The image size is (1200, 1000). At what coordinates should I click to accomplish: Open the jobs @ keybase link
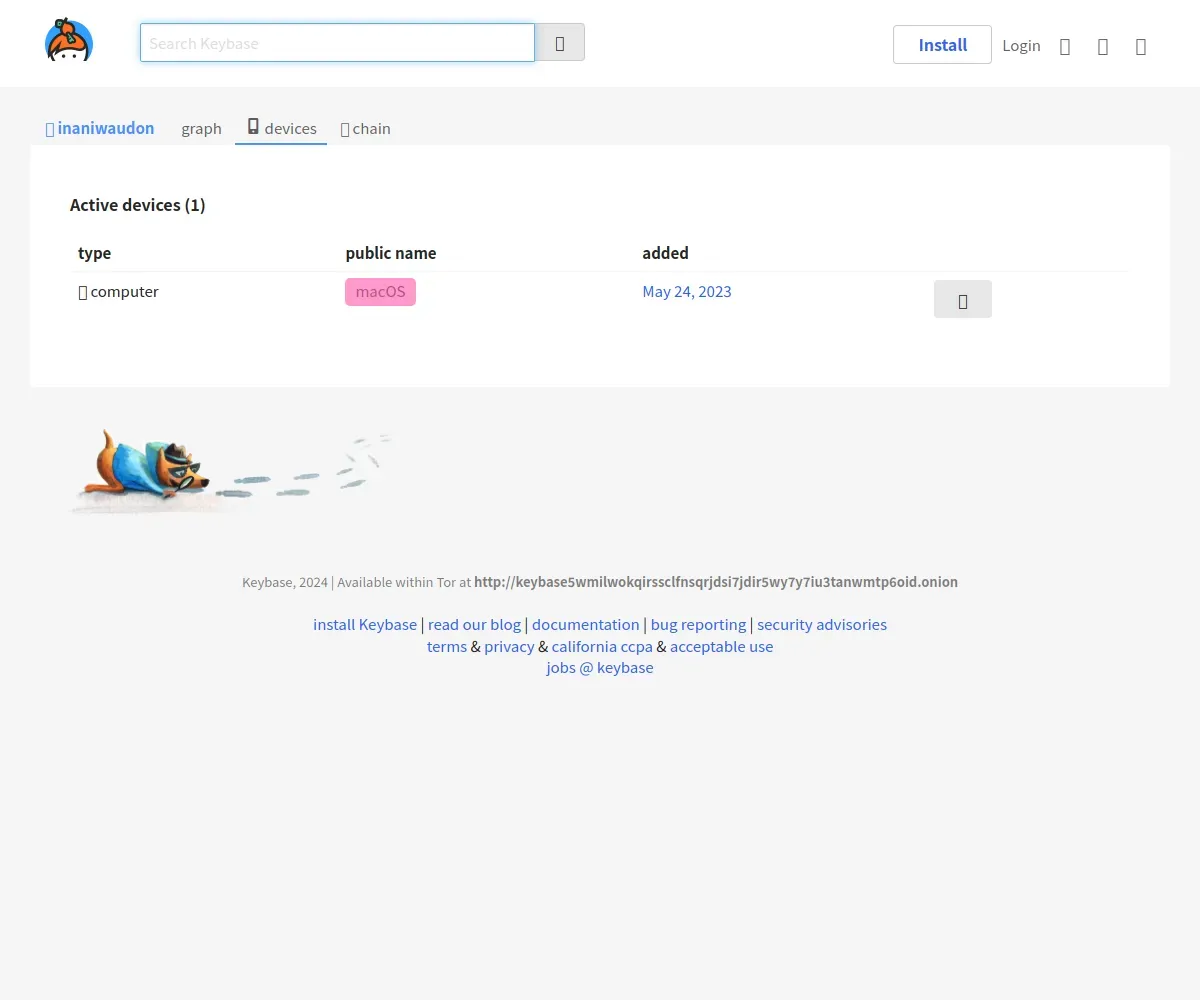coord(600,668)
